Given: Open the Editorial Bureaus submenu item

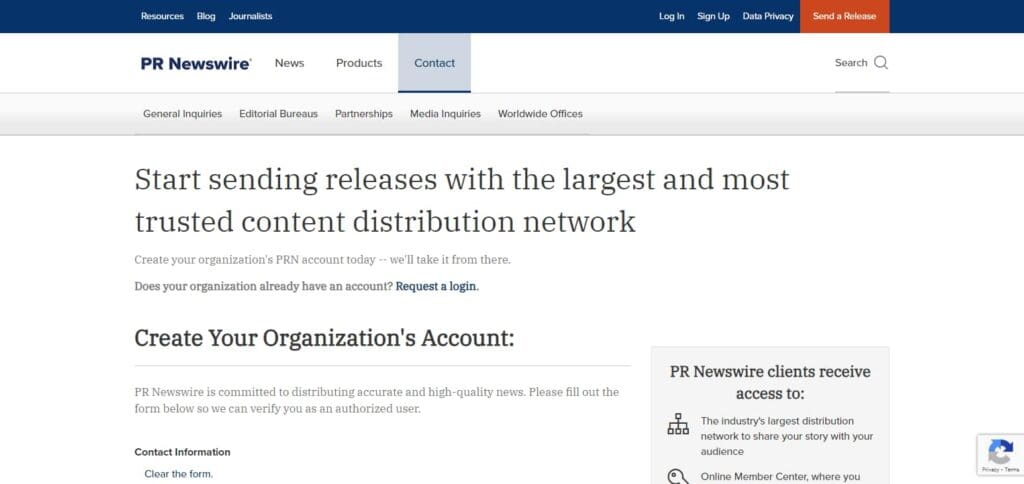Looking at the screenshot, I should [x=278, y=114].
